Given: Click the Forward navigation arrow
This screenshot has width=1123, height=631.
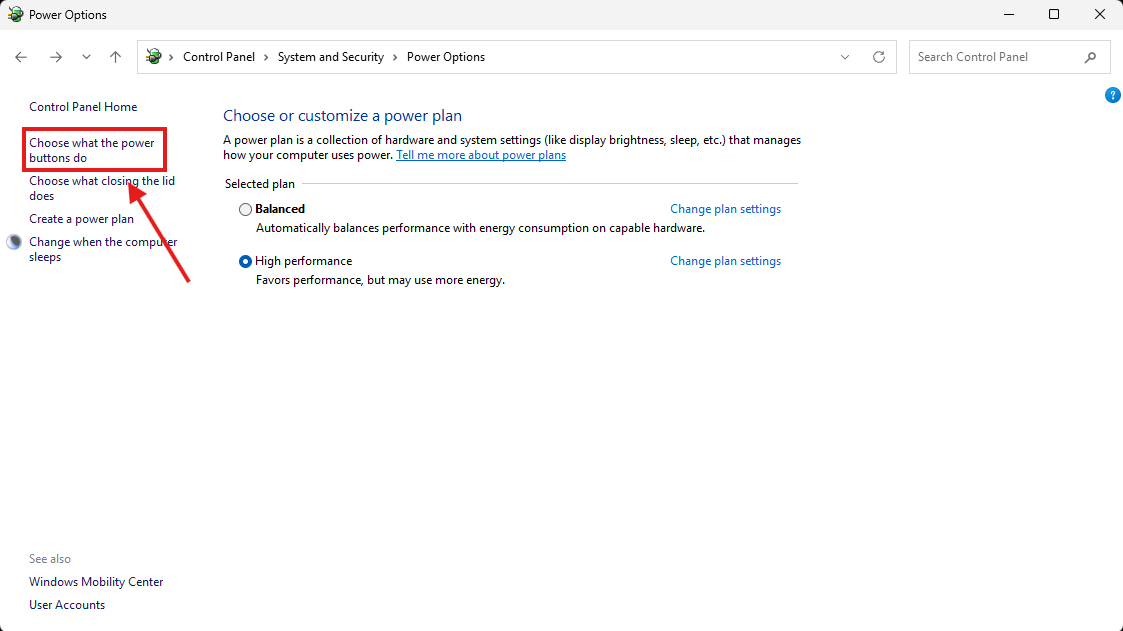Looking at the screenshot, I should pos(56,57).
